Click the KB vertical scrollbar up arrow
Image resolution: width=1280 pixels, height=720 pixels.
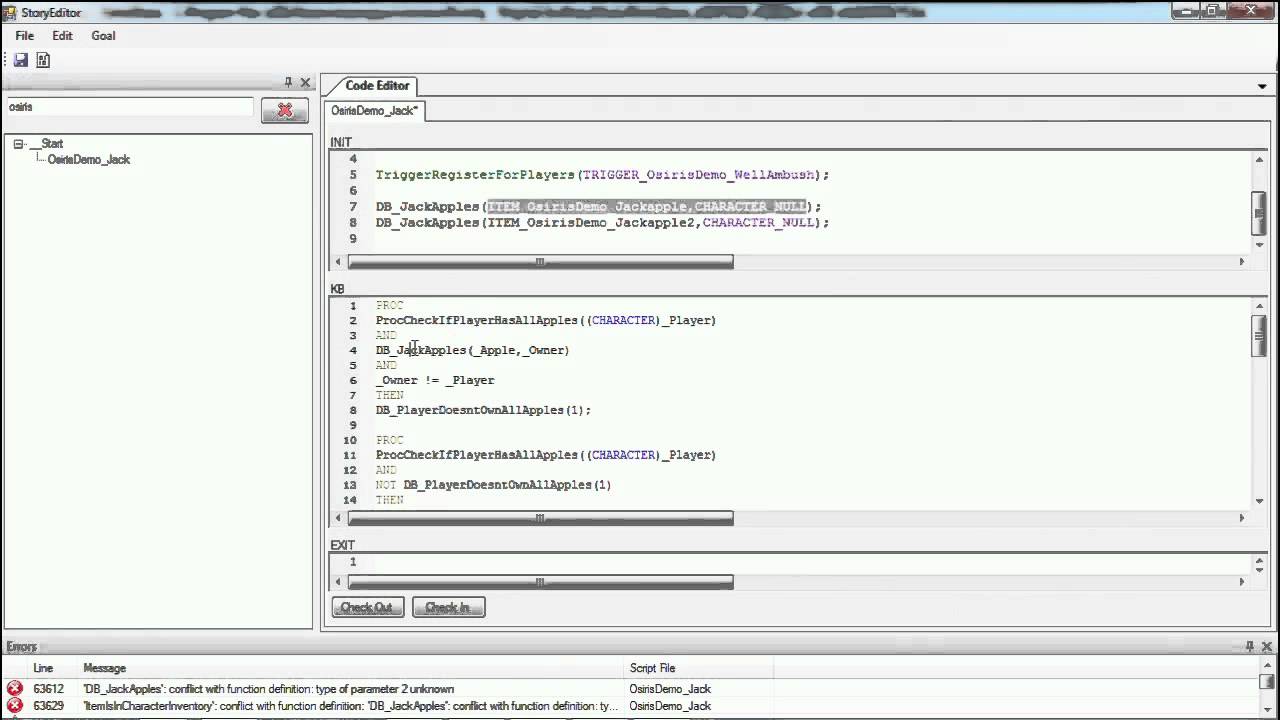pos(1259,306)
